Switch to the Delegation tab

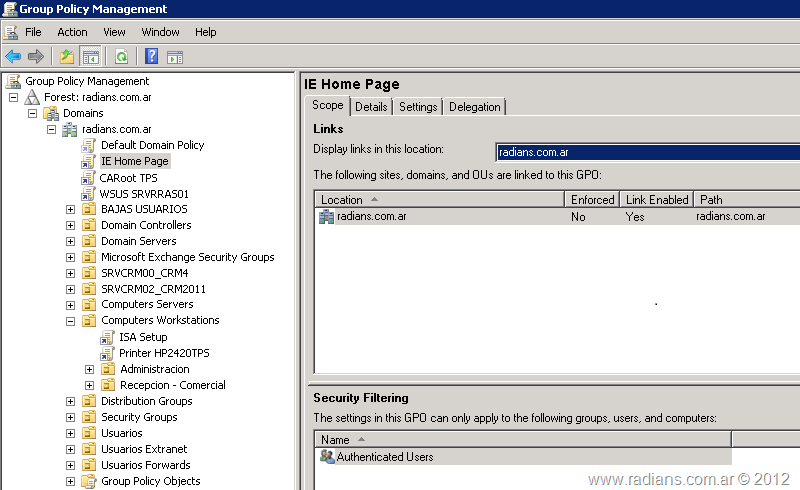[x=475, y=107]
